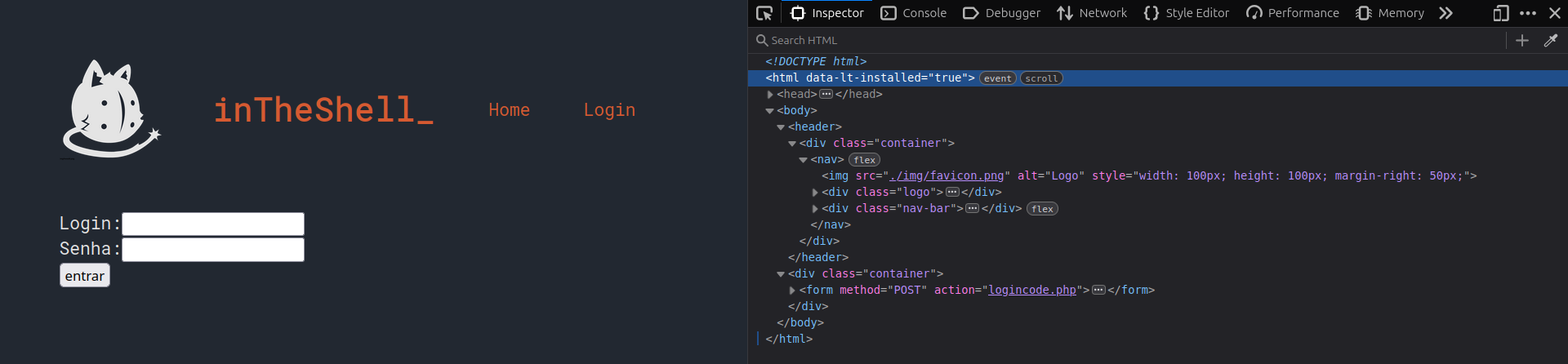Viewport: 1568px width, 364px height.
Task: Click the add new node plus icon
Action: 1522,40
